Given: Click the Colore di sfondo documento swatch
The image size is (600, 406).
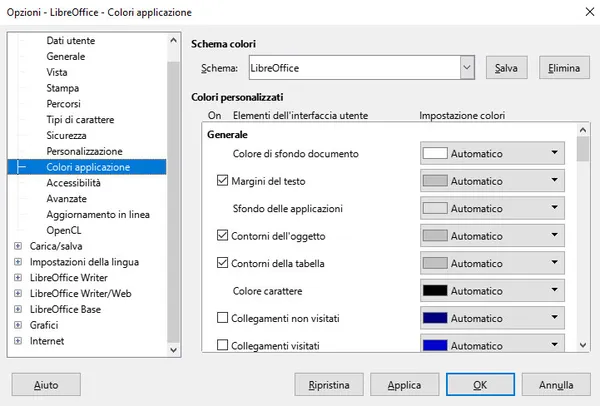Looking at the screenshot, I should [x=435, y=153].
